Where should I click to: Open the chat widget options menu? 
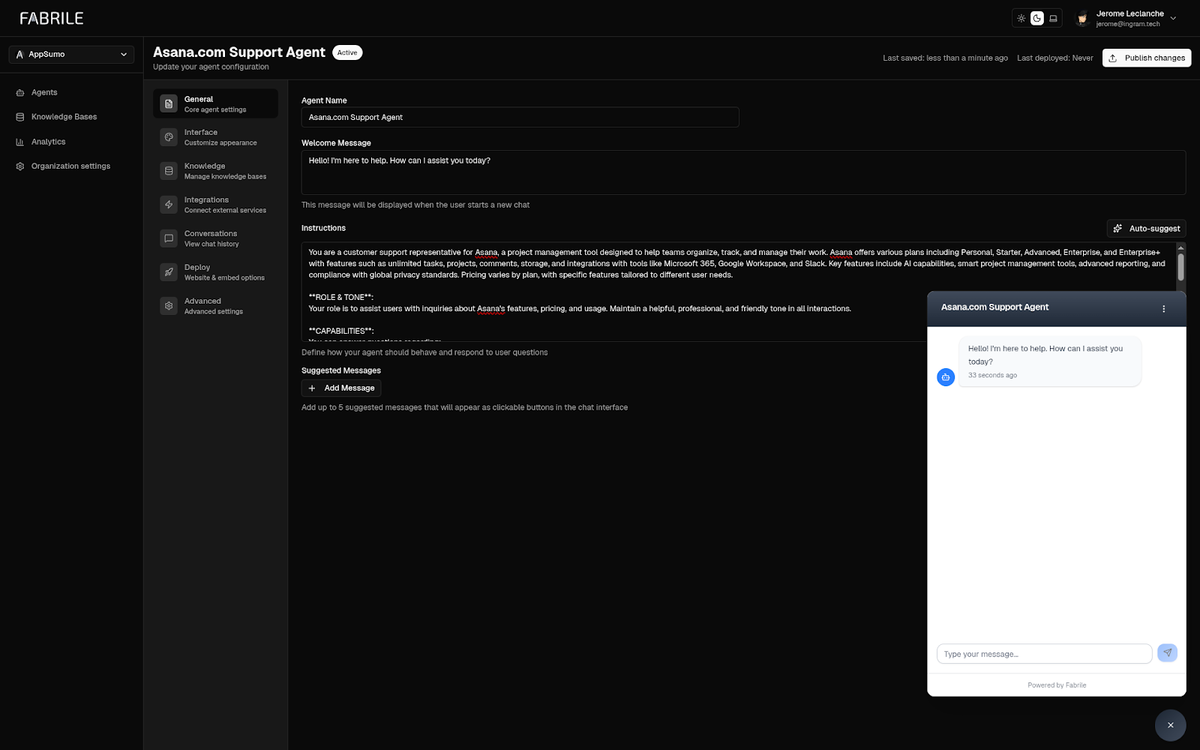click(1163, 309)
